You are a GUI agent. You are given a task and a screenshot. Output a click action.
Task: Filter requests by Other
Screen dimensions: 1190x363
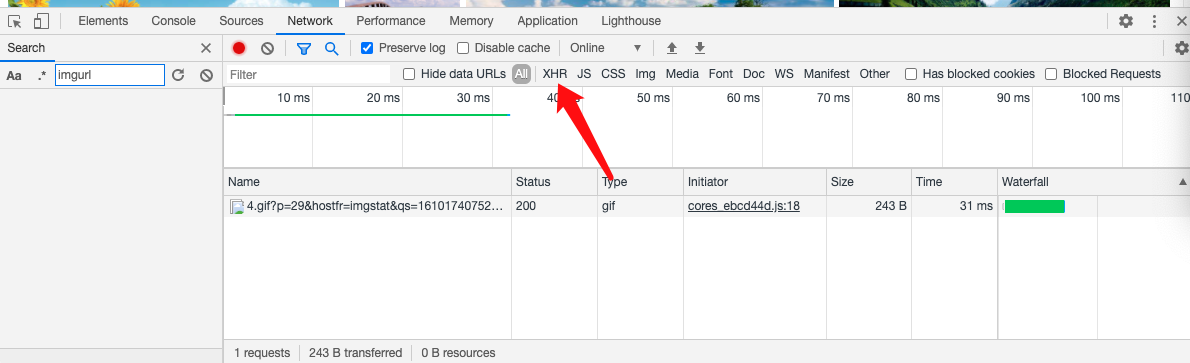[x=874, y=74]
